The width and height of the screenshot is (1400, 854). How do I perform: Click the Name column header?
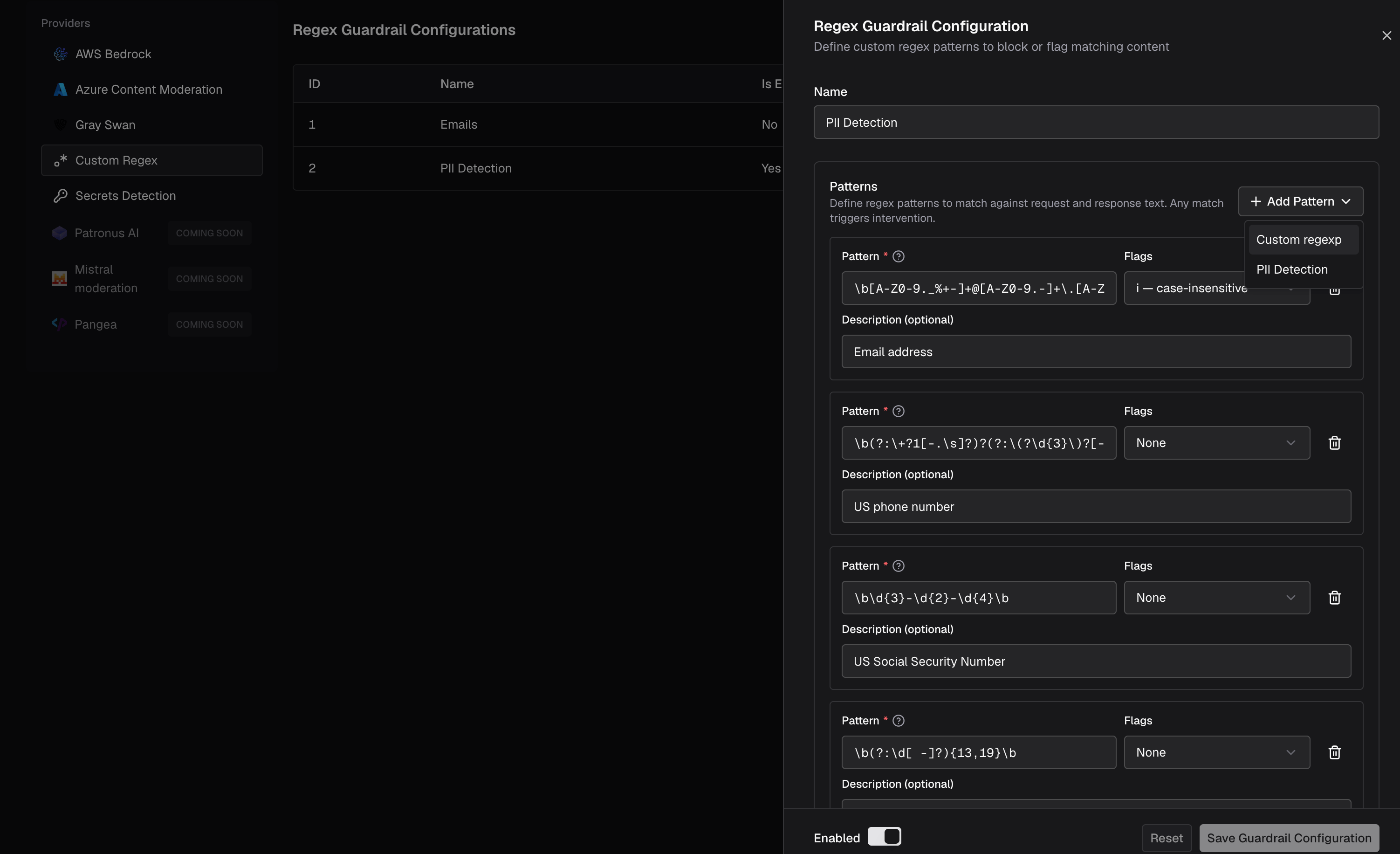(x=457, y=83)
